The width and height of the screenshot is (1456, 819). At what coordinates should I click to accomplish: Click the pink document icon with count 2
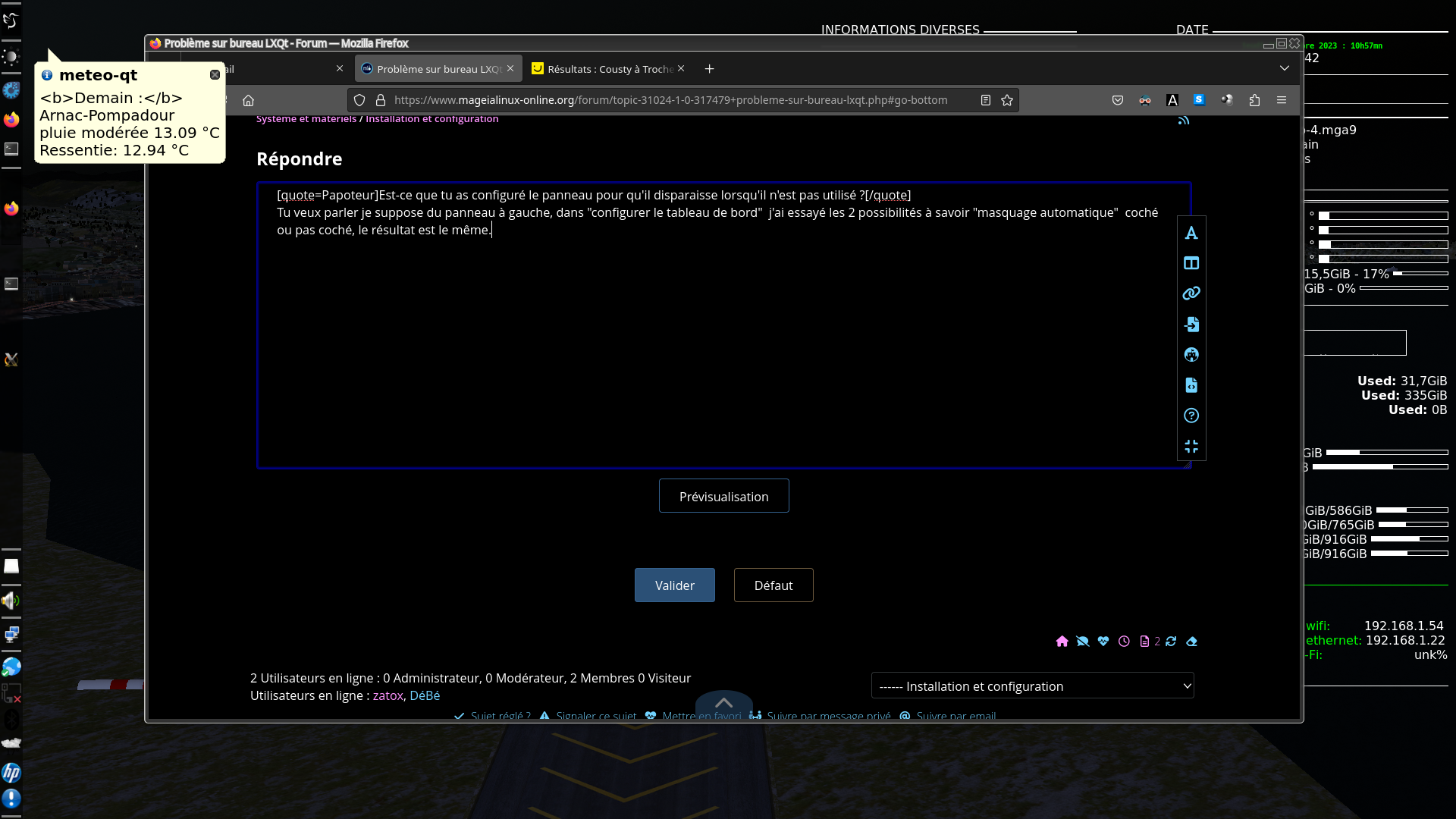pos(1144,642)
